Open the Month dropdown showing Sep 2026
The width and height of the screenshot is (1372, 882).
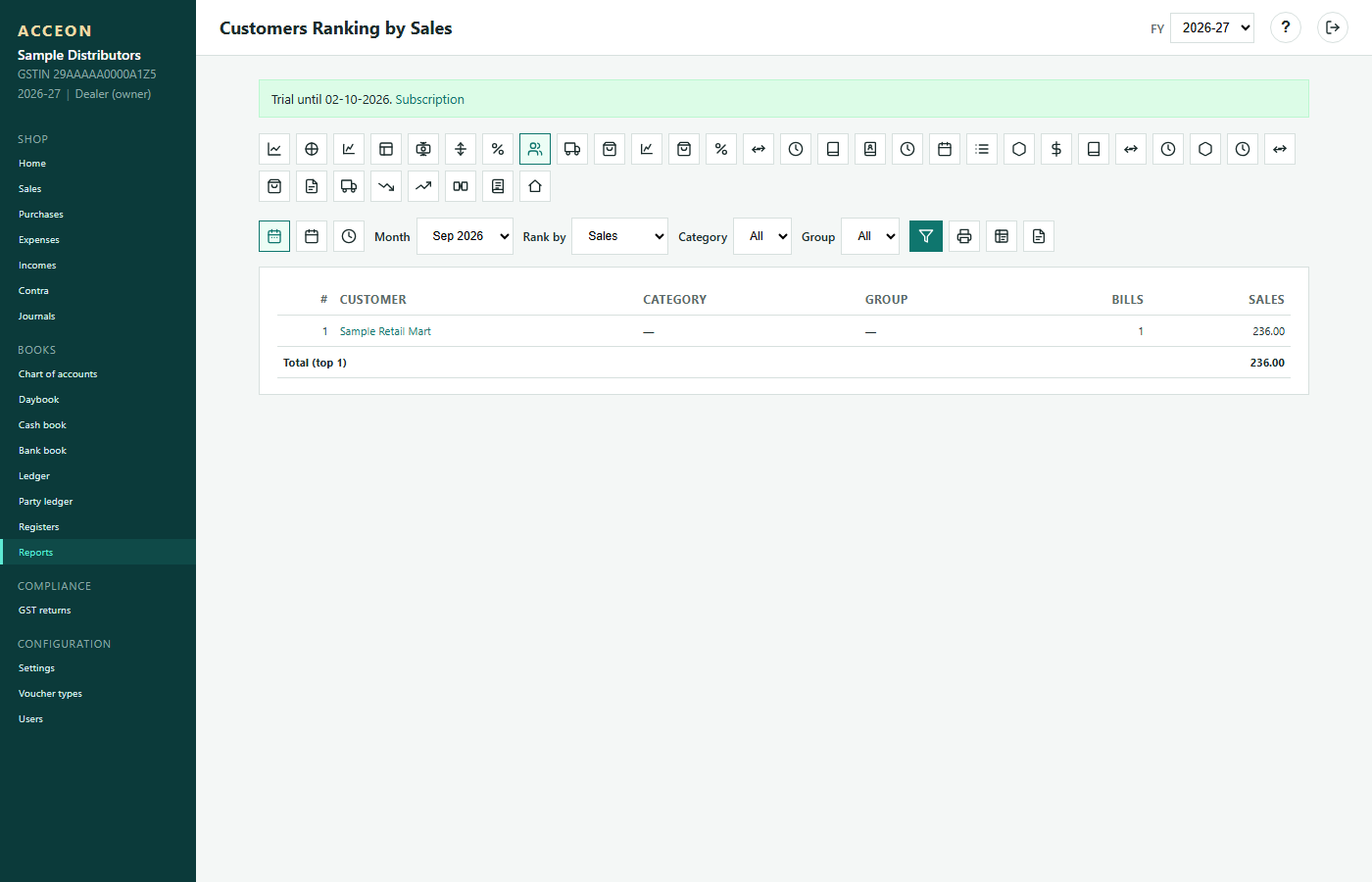pos(465,236)
